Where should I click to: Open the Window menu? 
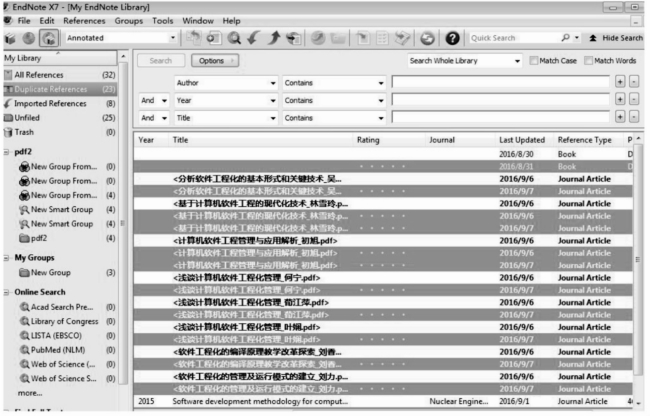click(198, 21)
